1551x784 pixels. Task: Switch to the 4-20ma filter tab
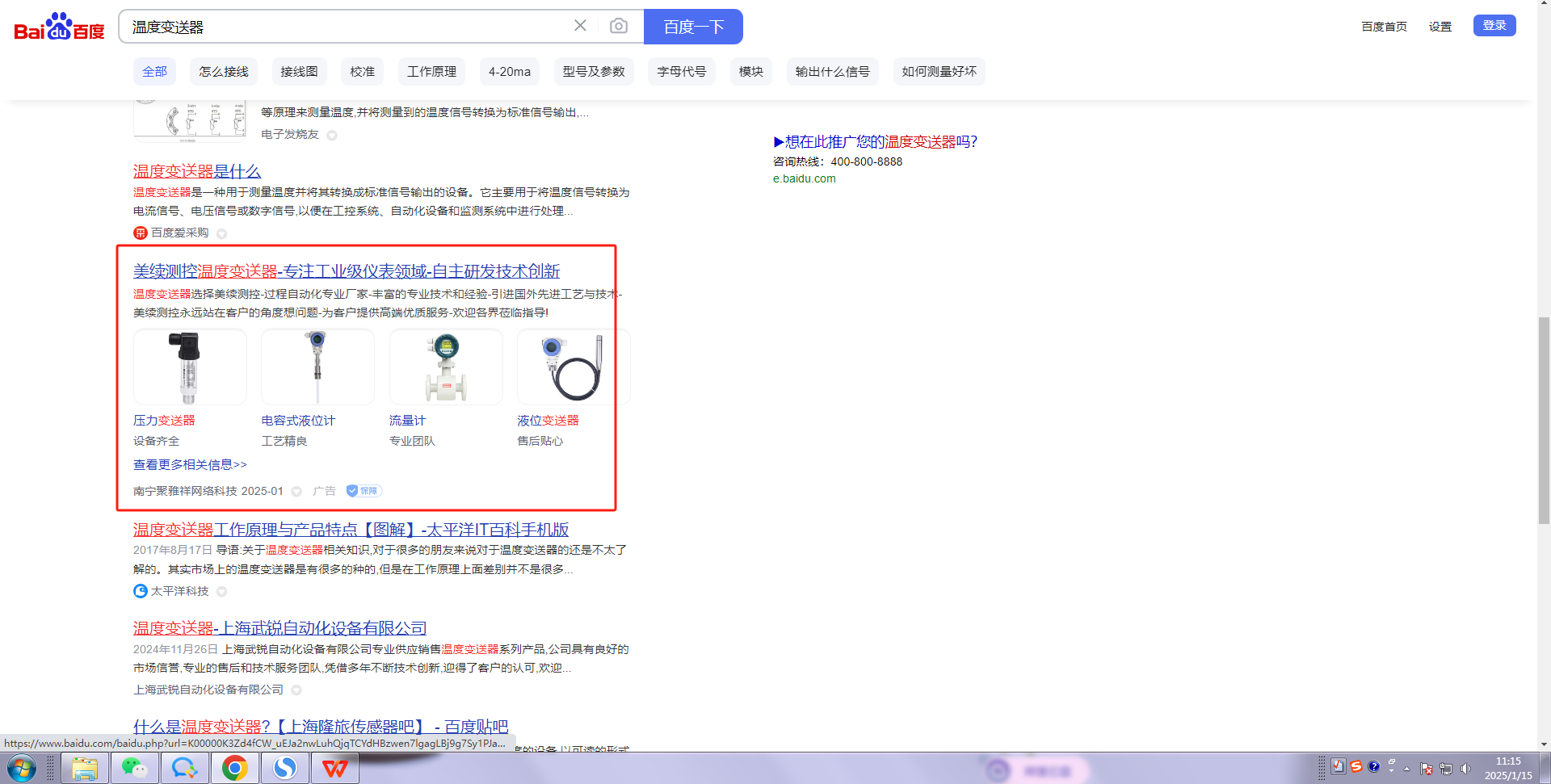coord(509,72)
